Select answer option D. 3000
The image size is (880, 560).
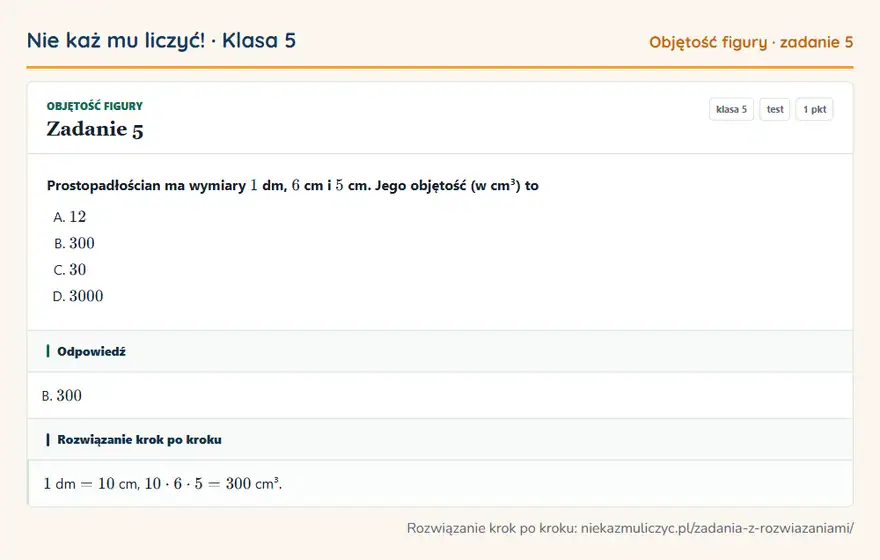(78, 296)
